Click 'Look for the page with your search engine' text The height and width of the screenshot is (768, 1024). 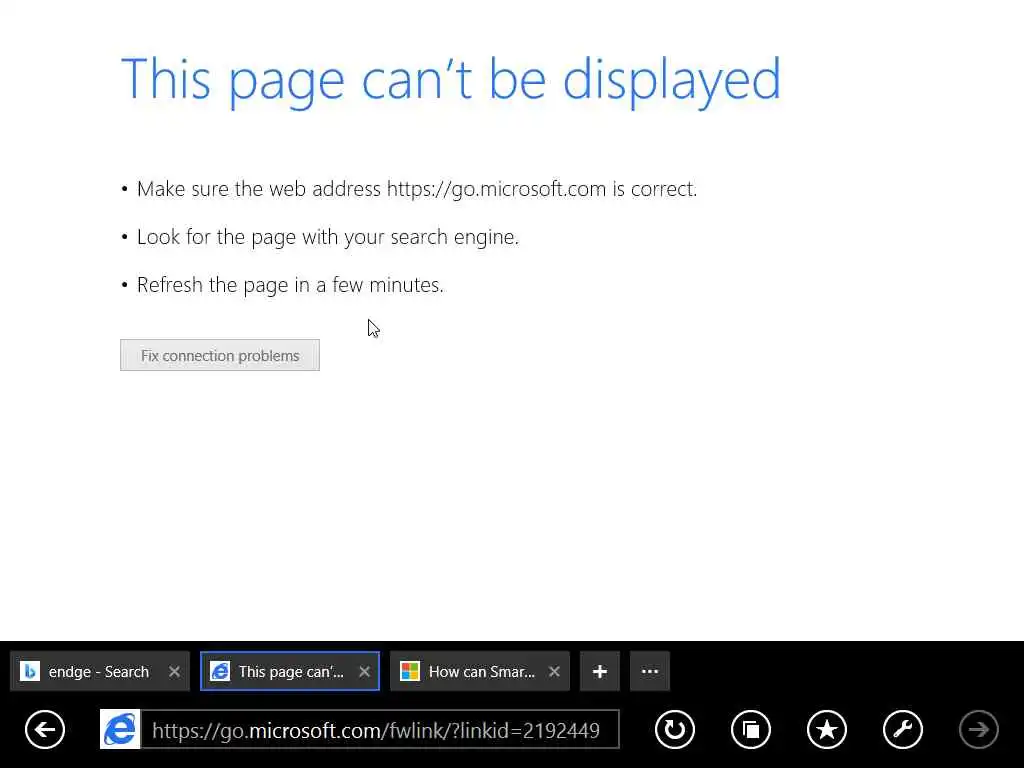[x=328, y=237]
